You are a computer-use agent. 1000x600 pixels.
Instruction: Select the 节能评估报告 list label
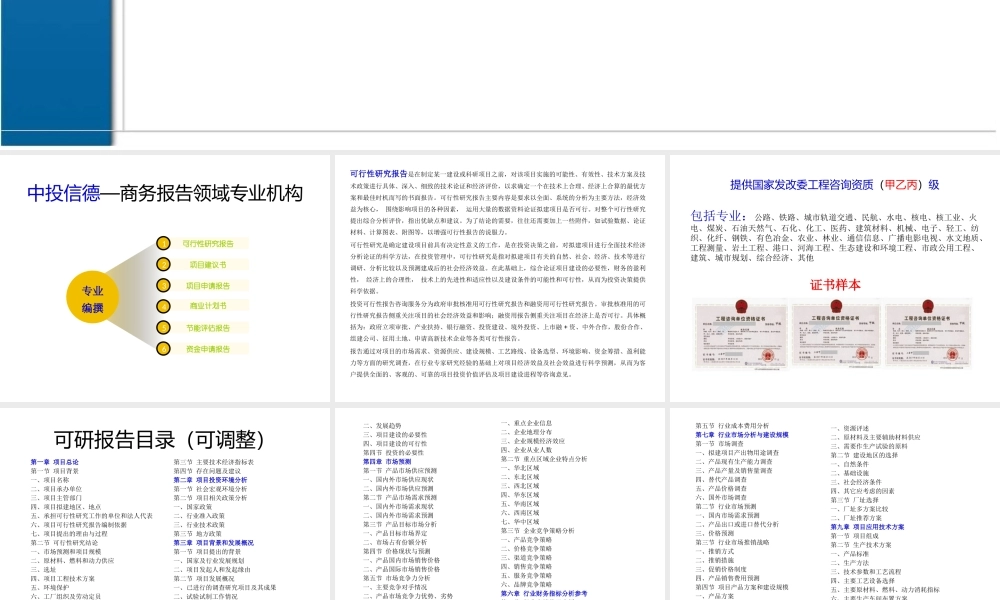pyautogui.click(x=208, y=328)
